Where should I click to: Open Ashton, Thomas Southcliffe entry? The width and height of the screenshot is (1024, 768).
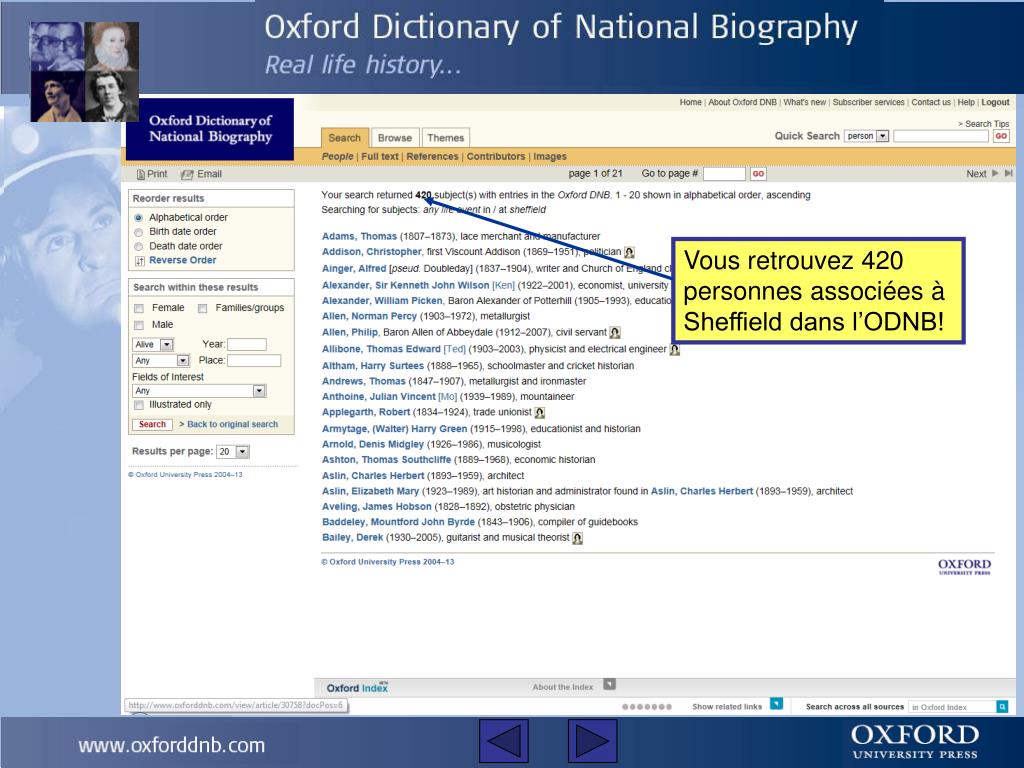click(387, 460)
